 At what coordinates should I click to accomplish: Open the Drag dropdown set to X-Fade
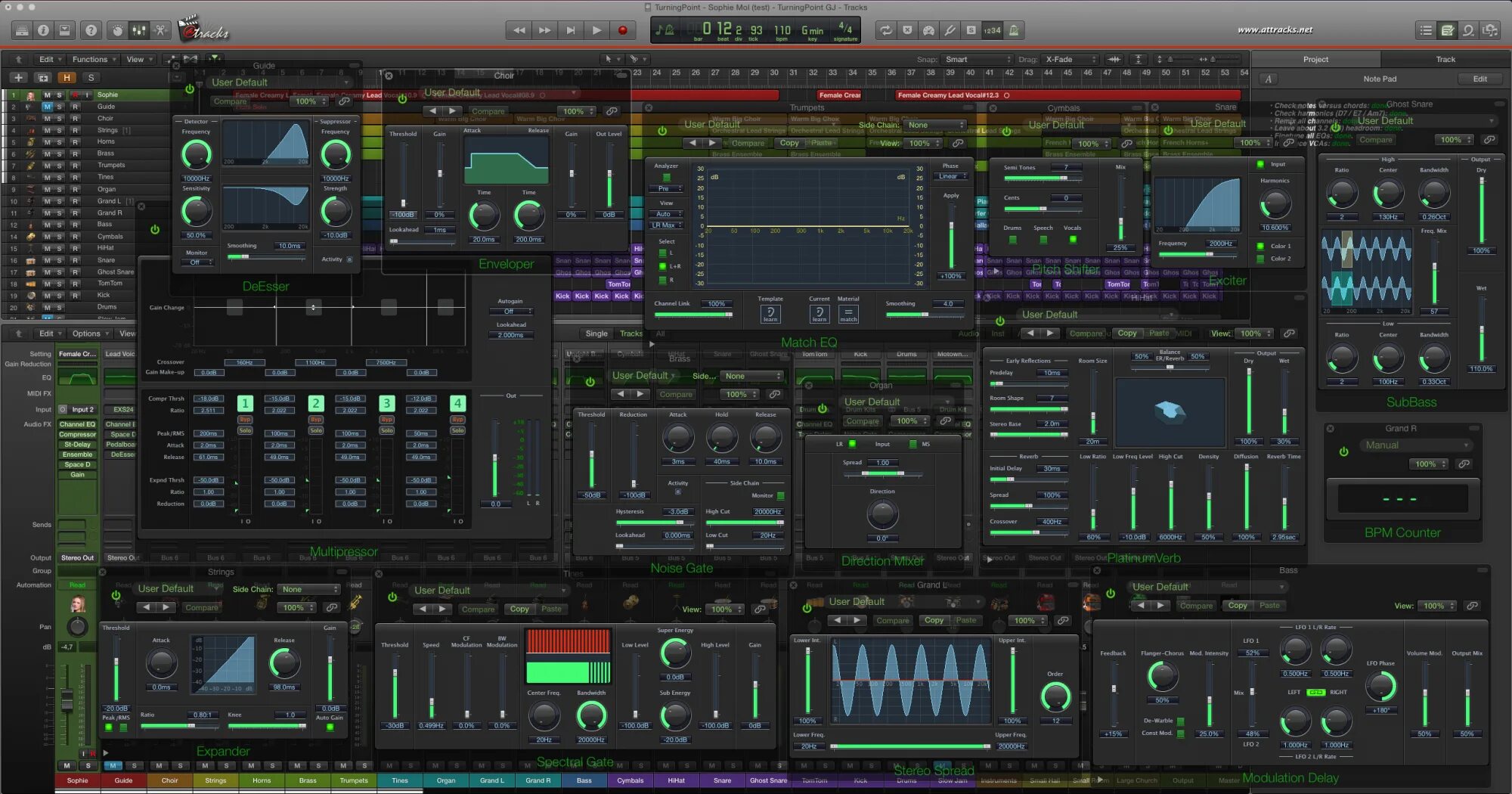[x=1070, y=59]
